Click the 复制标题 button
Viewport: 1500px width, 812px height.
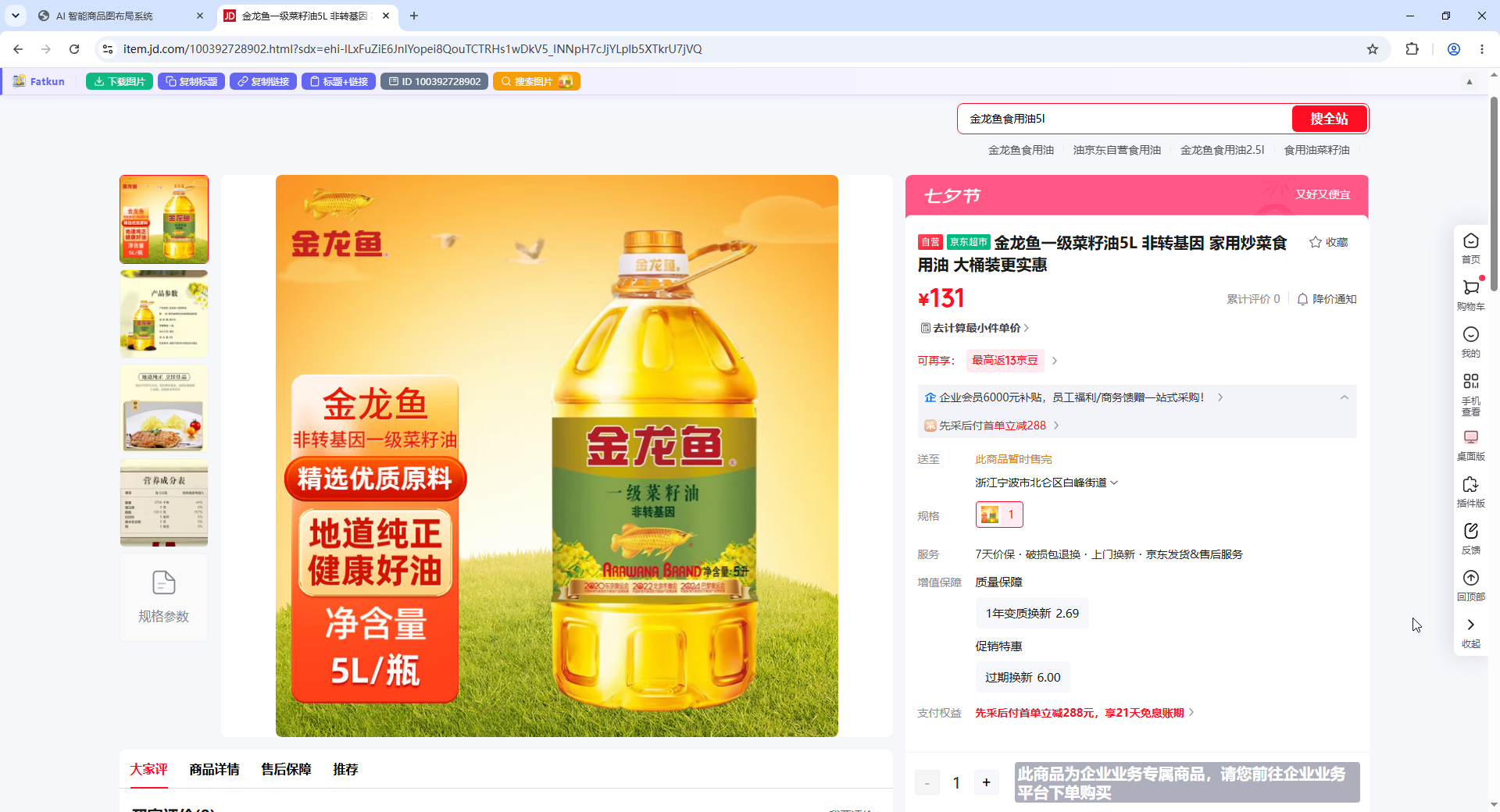coord(191,81)
